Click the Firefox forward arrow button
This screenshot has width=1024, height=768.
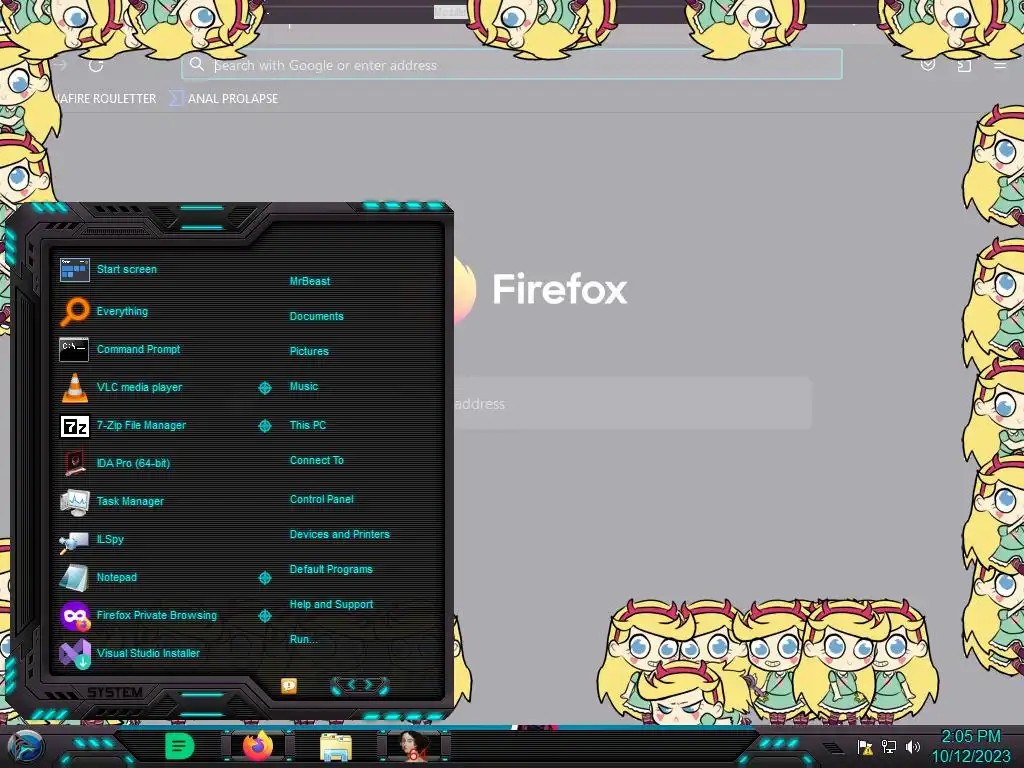[x=61, y=65]
